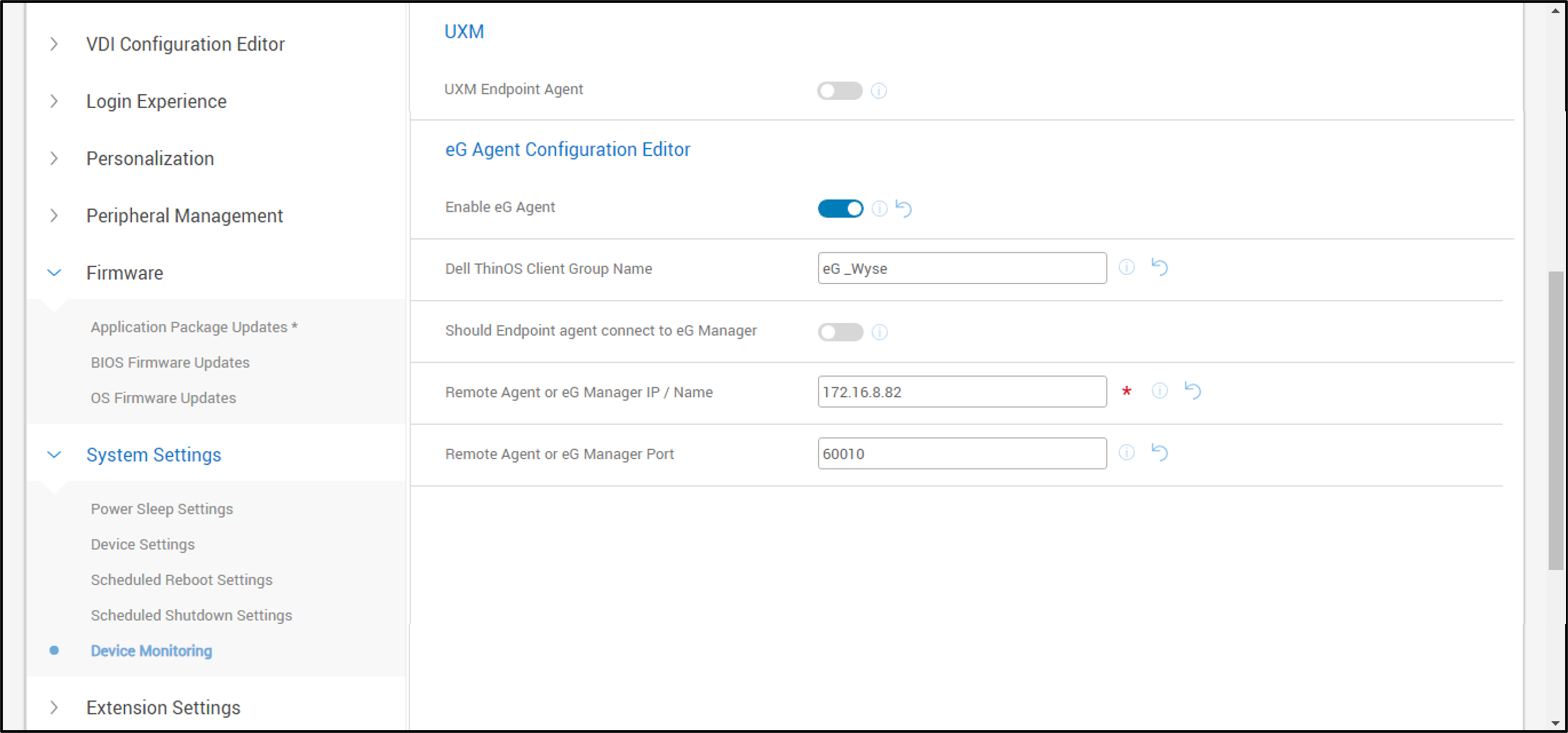Show info for Should Endpoint agent connect
1568x733 pixels.
click(879, 332)
